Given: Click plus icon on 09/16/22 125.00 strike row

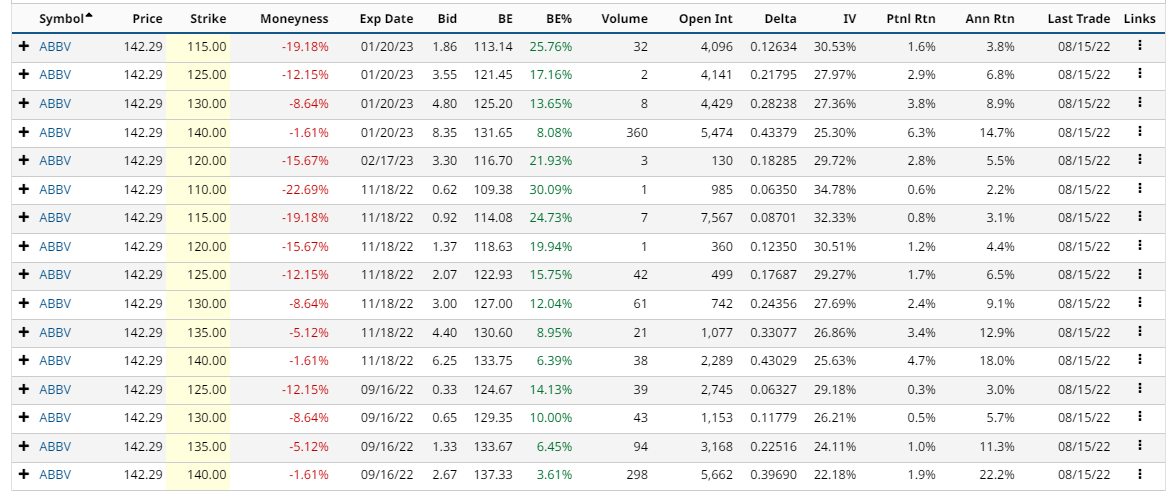Looking at the screenshot, I should 23,389.
